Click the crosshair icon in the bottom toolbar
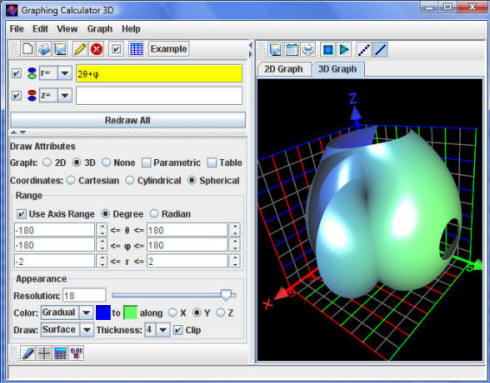 pyautogui.click(x=44, y=353)
